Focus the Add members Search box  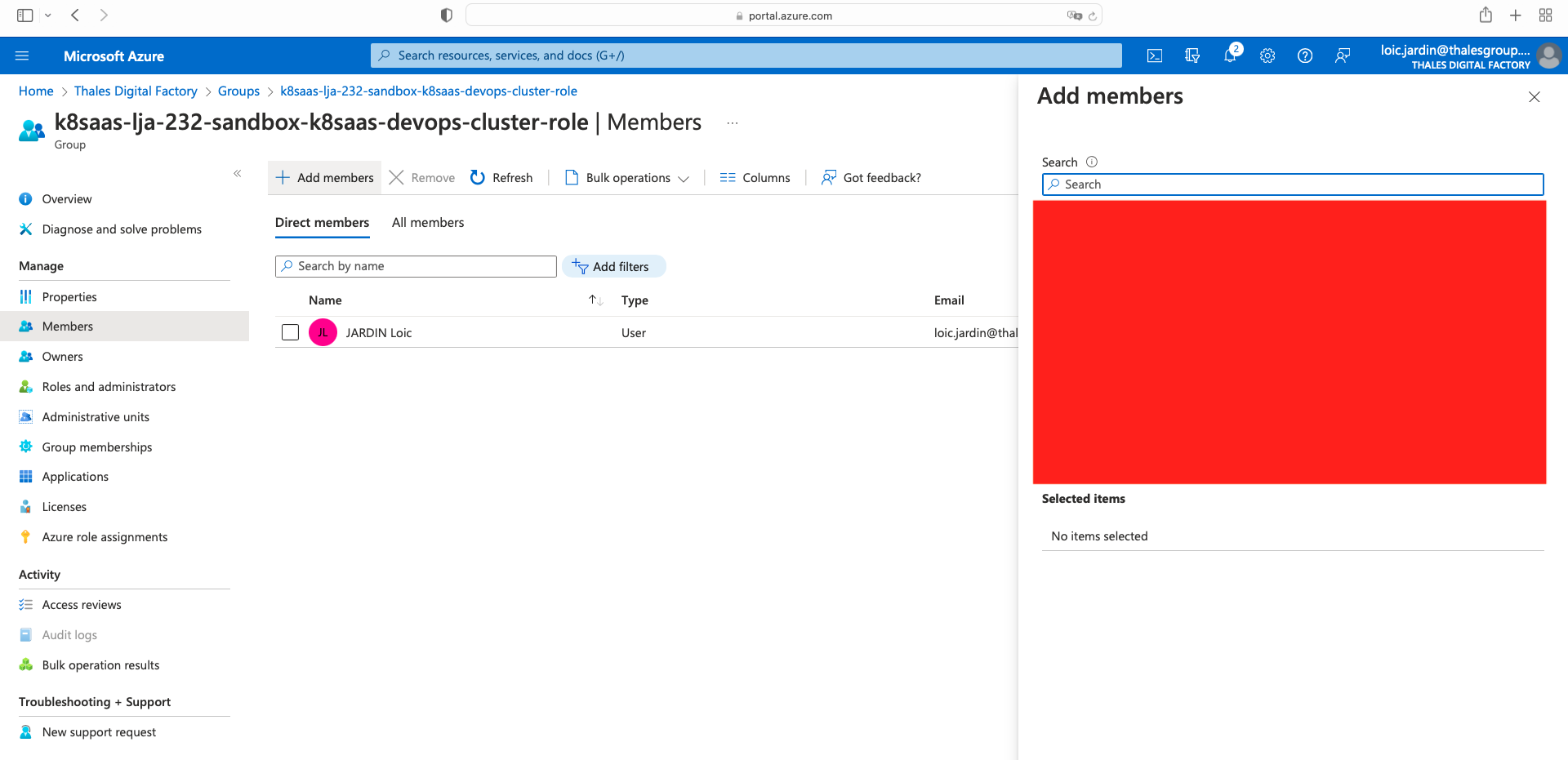pyautogui.click(x=1293, y=184)
